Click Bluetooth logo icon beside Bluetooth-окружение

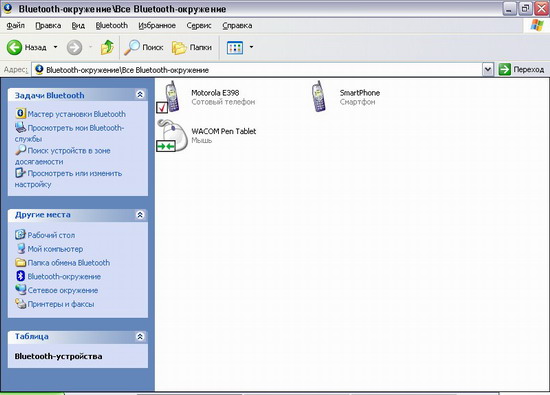point(20,276)
